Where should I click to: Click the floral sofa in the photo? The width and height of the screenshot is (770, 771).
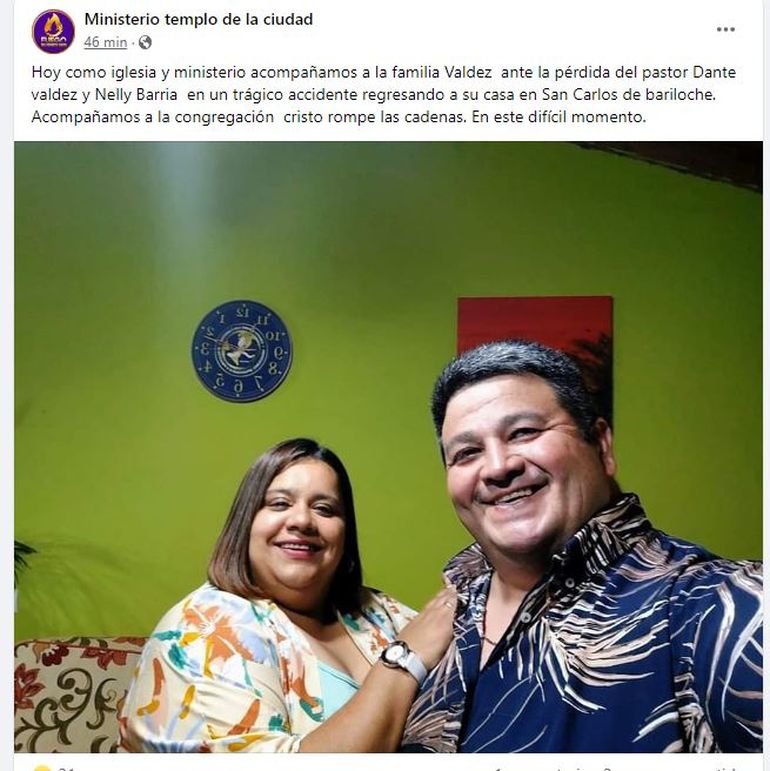click(x=74, y=694)
